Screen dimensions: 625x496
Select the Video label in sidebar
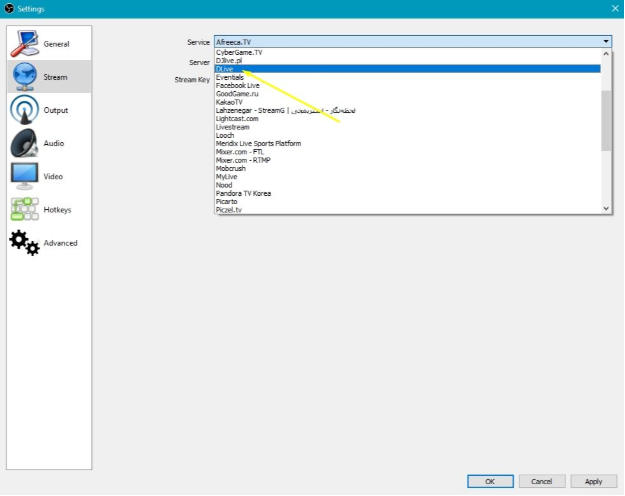[53, 176]
